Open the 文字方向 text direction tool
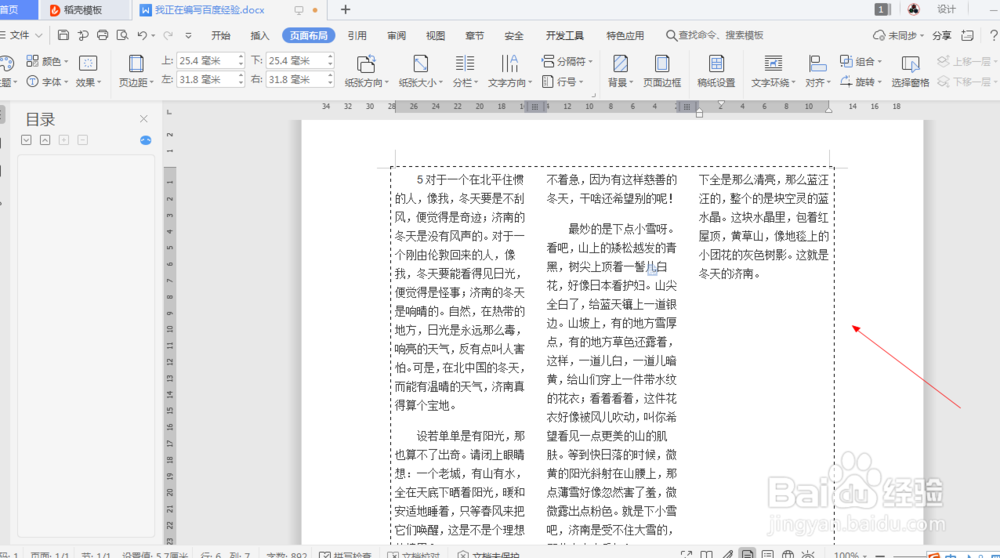1000x558 pixels. 510,71
